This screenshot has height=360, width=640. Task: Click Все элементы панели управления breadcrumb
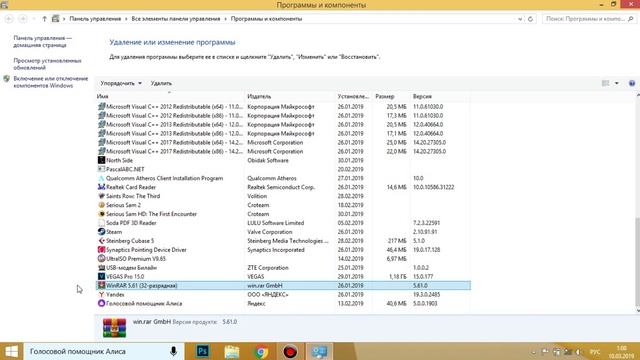pyautogui.click(x=176, y=19)
